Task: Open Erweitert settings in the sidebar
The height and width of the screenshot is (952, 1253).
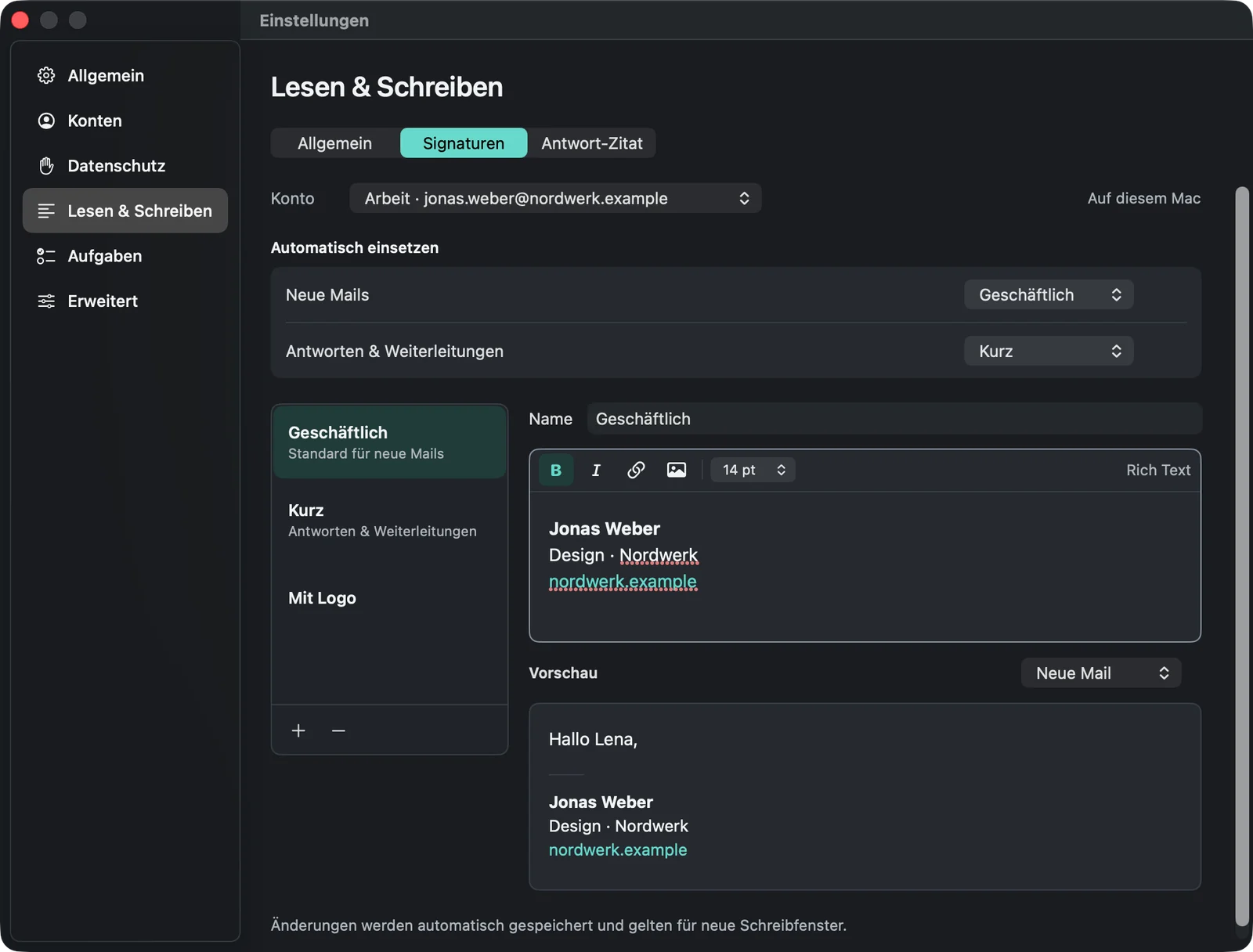Action: 125,301
